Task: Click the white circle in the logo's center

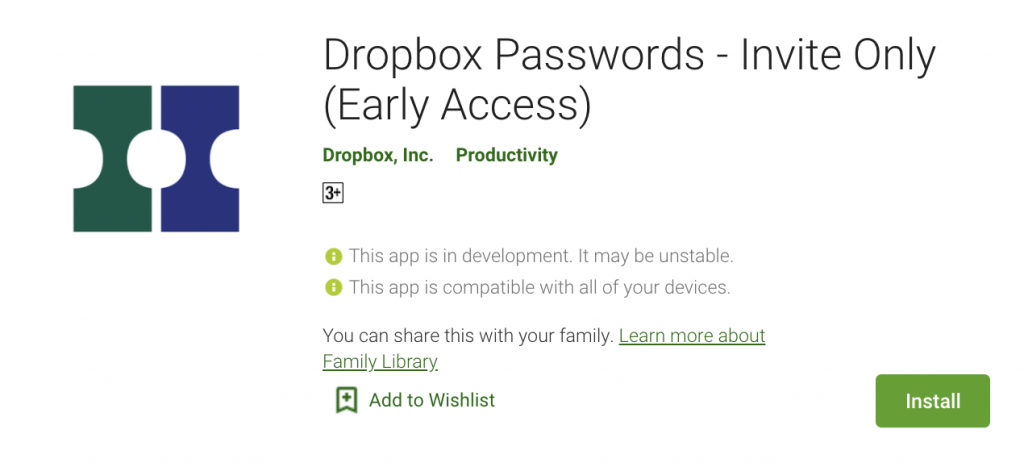Action: click(156, 158)
